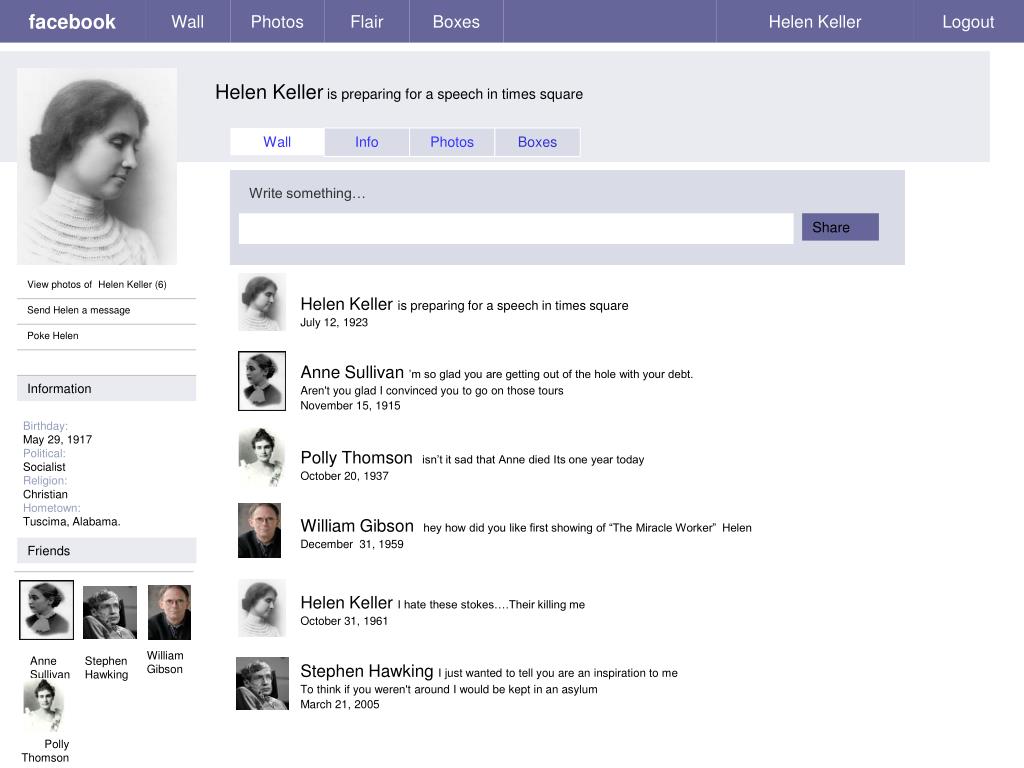Click Anne Sullivan name under Friends

tap(50, 667)
